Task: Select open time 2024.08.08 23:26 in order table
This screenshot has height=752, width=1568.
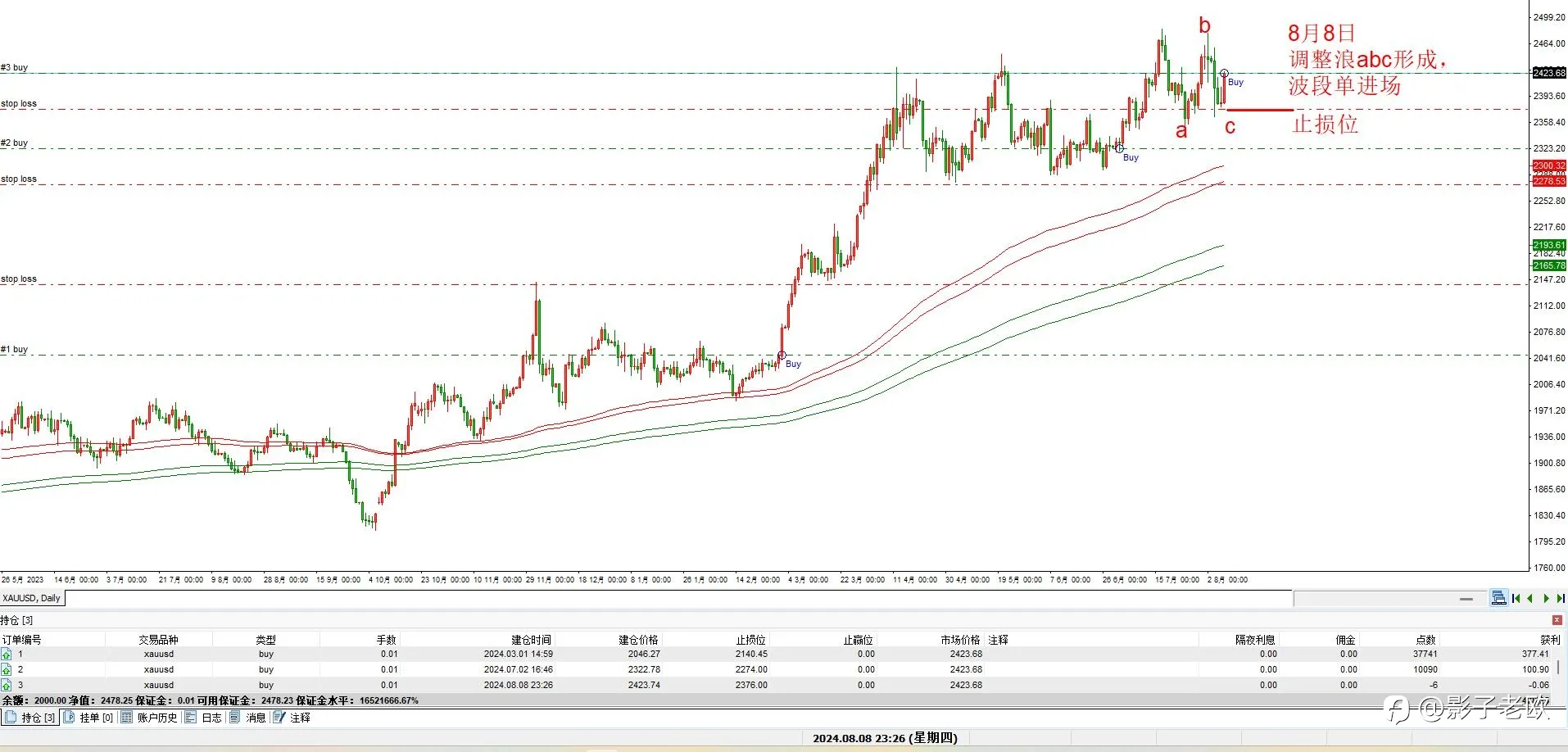Action: (518, 685)
